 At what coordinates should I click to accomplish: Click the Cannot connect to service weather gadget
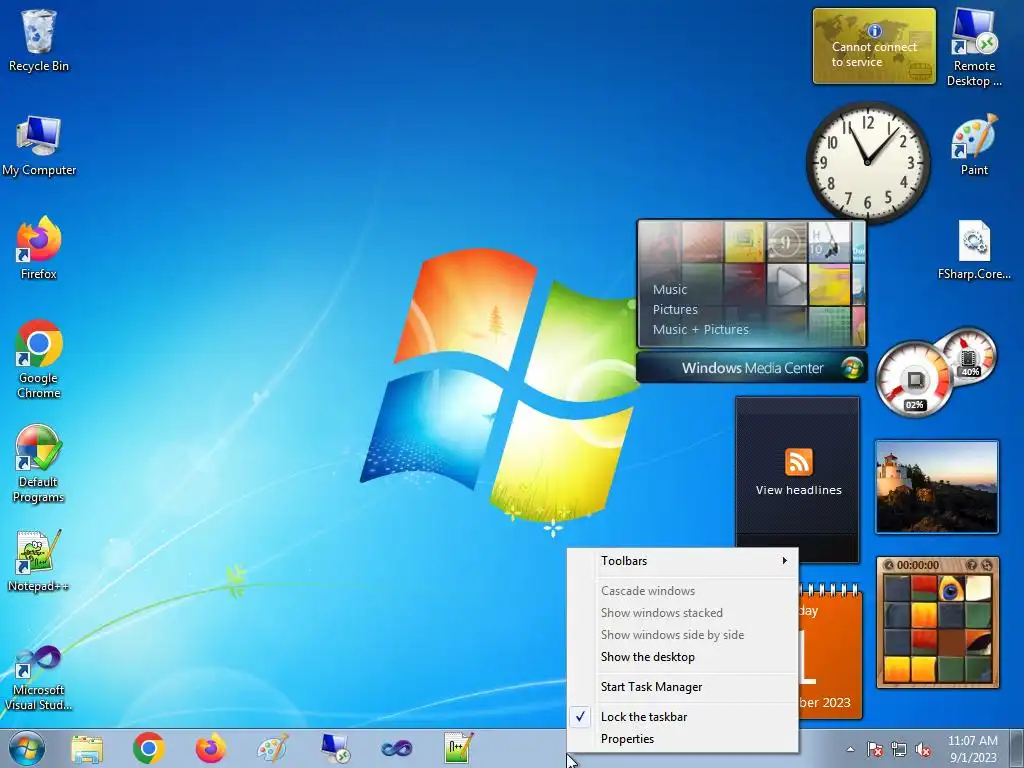(874, 46)
